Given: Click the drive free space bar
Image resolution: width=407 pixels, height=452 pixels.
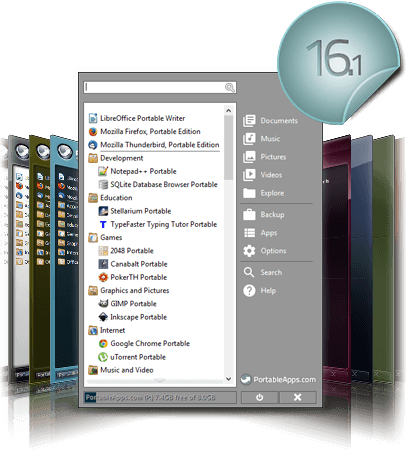Looking at the screenshot, I should tap(160, 397).
